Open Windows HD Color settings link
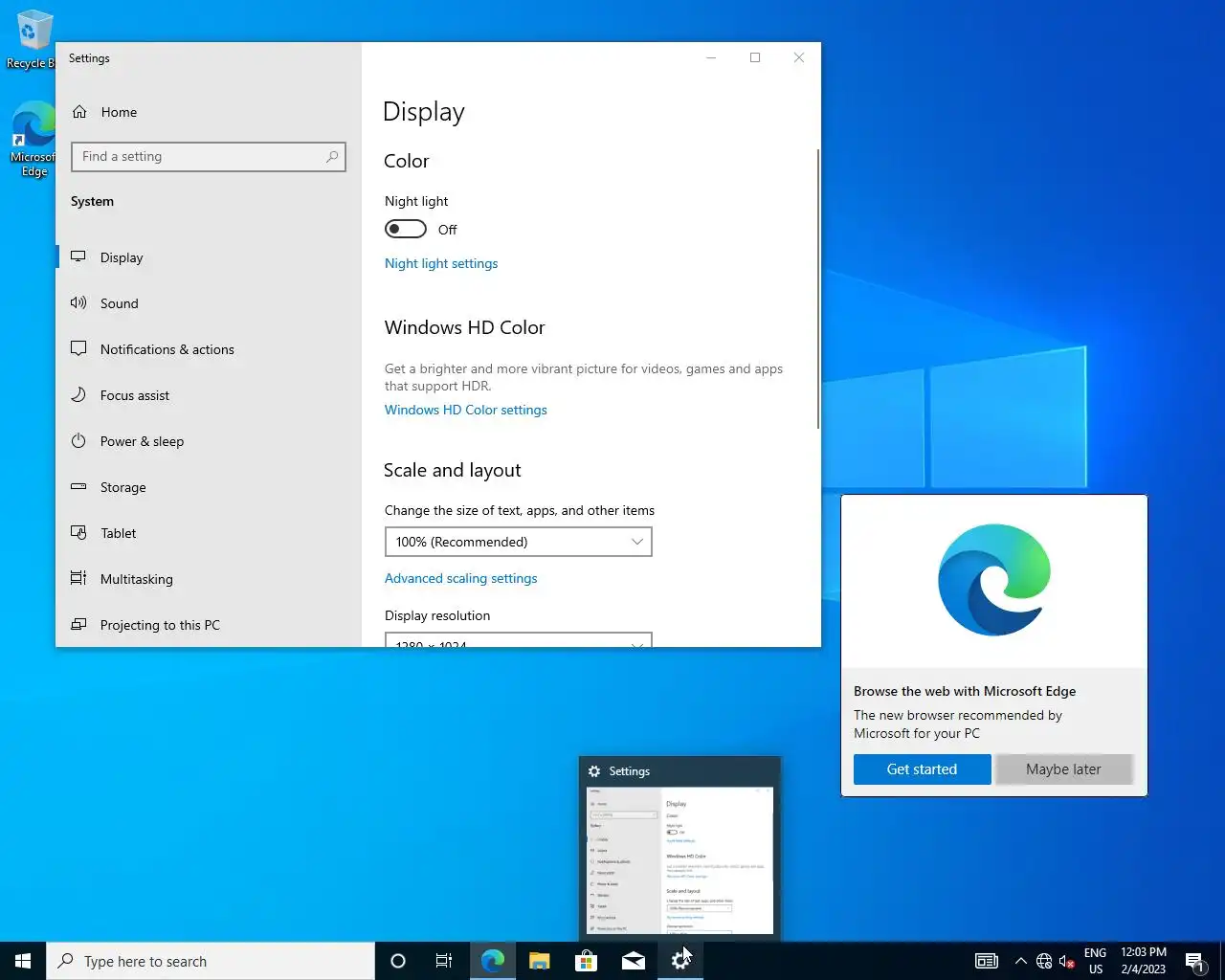This screenshot has height=980, width=1225. (466, 410)
